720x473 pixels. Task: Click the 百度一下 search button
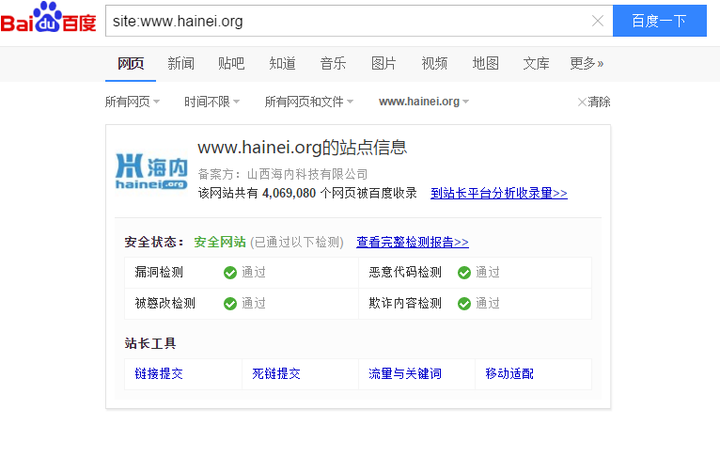coord(659,21)
